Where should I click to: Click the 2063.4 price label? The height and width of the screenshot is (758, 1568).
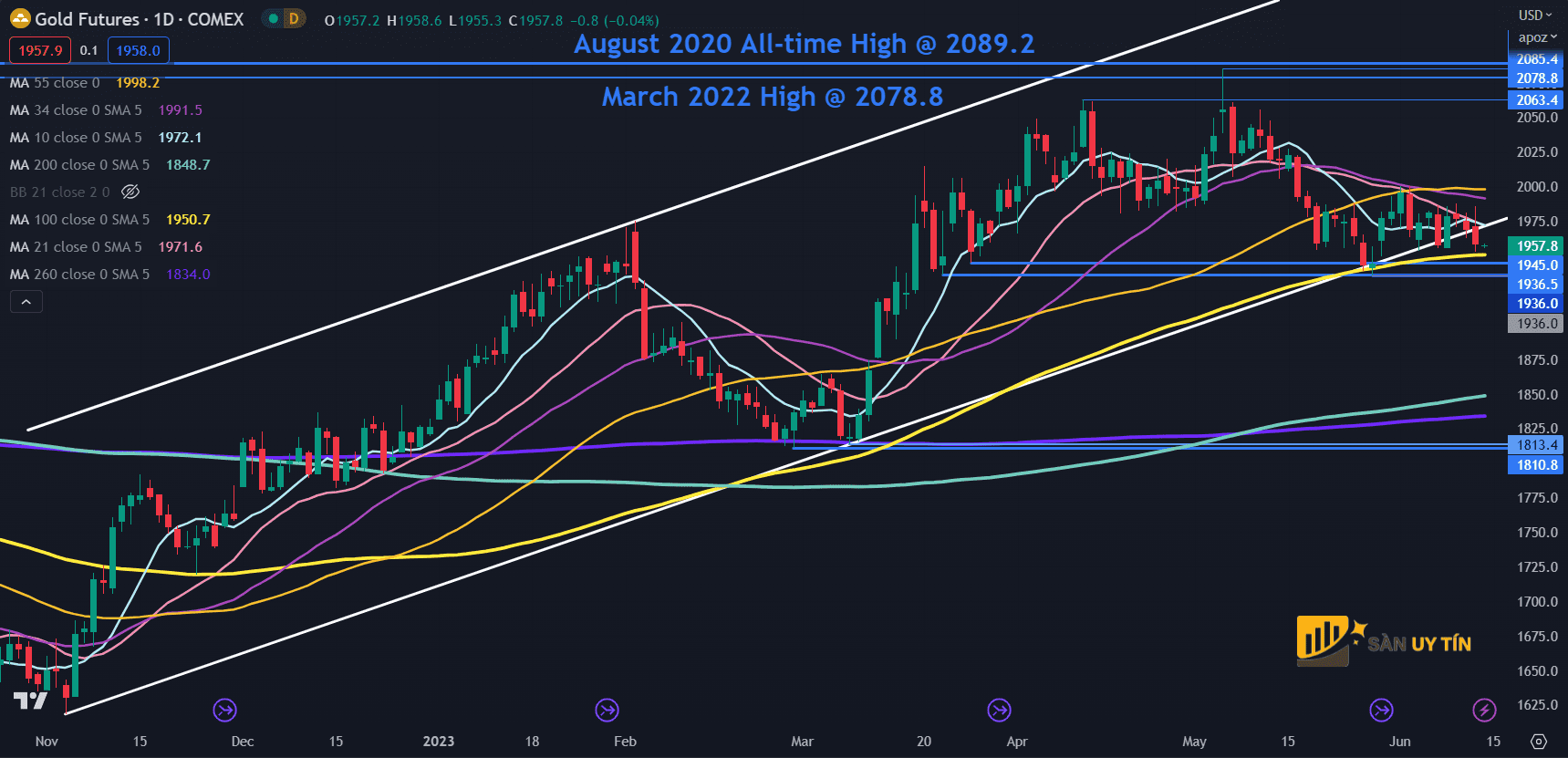pyautogui.click(x=1535, y=100)
